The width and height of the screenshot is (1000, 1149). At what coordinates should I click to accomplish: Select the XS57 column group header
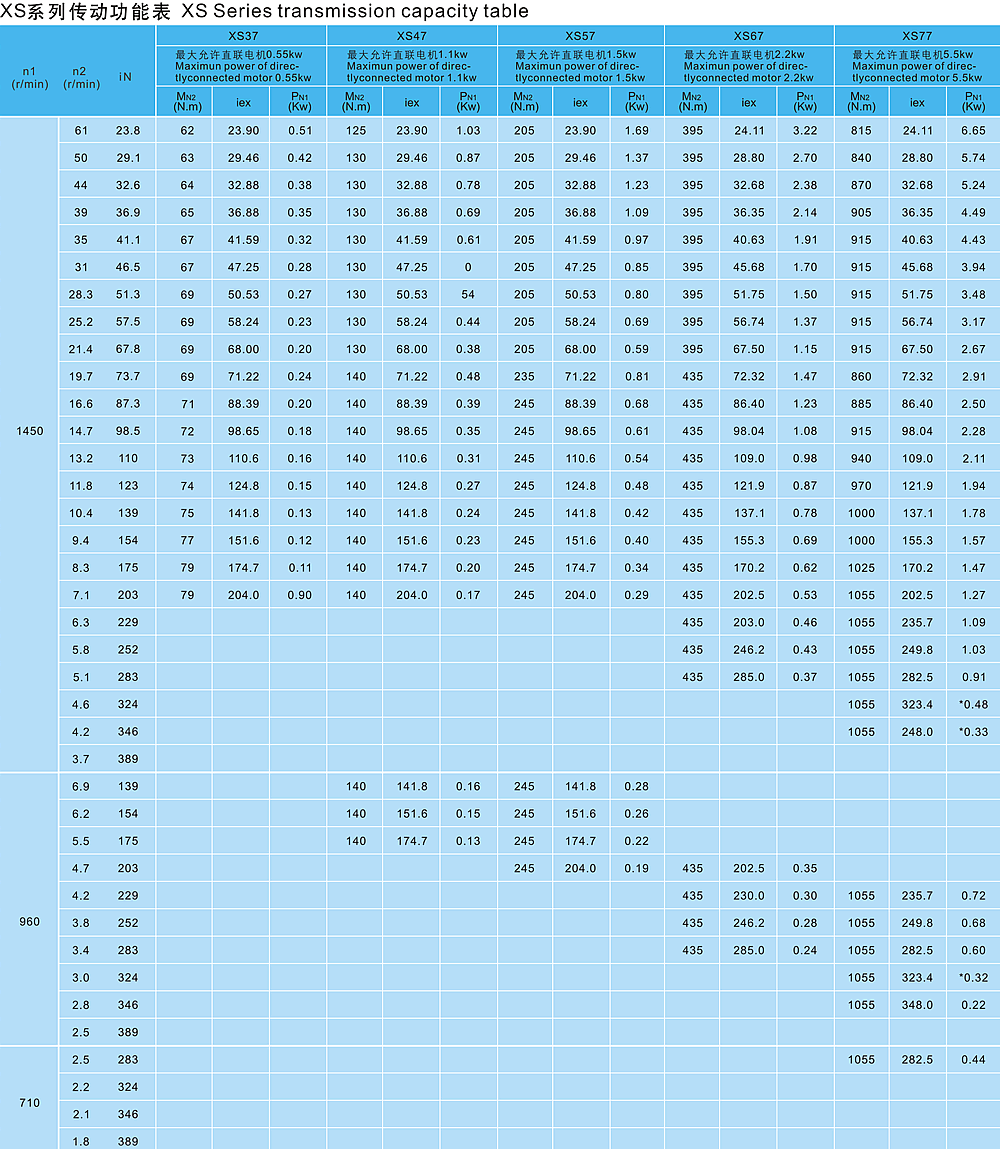580,35
